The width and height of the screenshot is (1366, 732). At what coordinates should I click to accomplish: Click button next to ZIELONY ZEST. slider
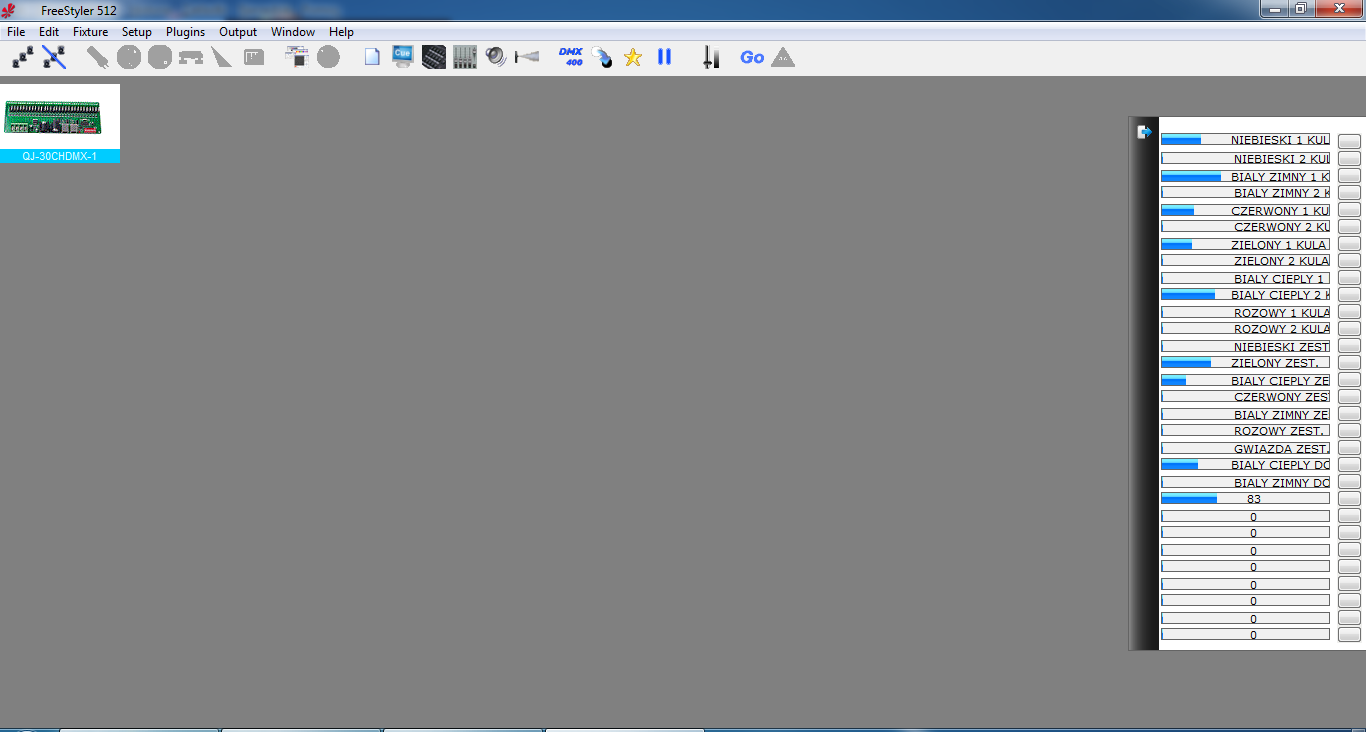coord(1349,363)
